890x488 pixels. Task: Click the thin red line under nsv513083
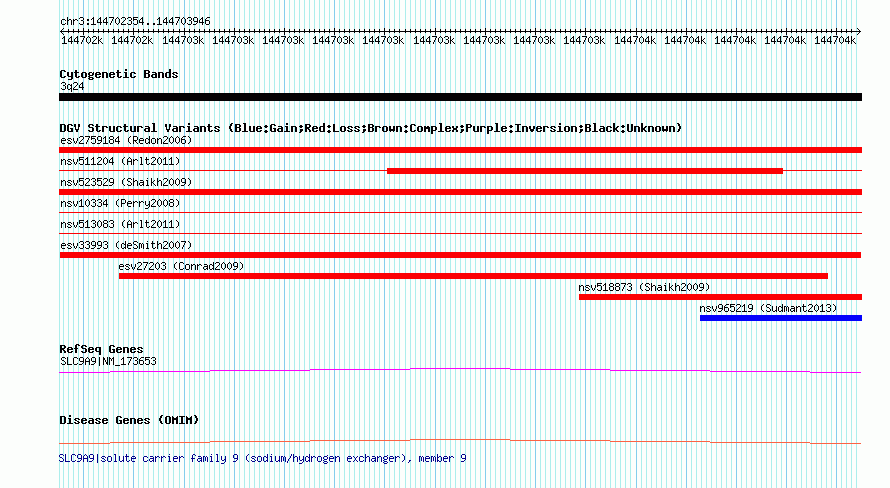[460, 234]
